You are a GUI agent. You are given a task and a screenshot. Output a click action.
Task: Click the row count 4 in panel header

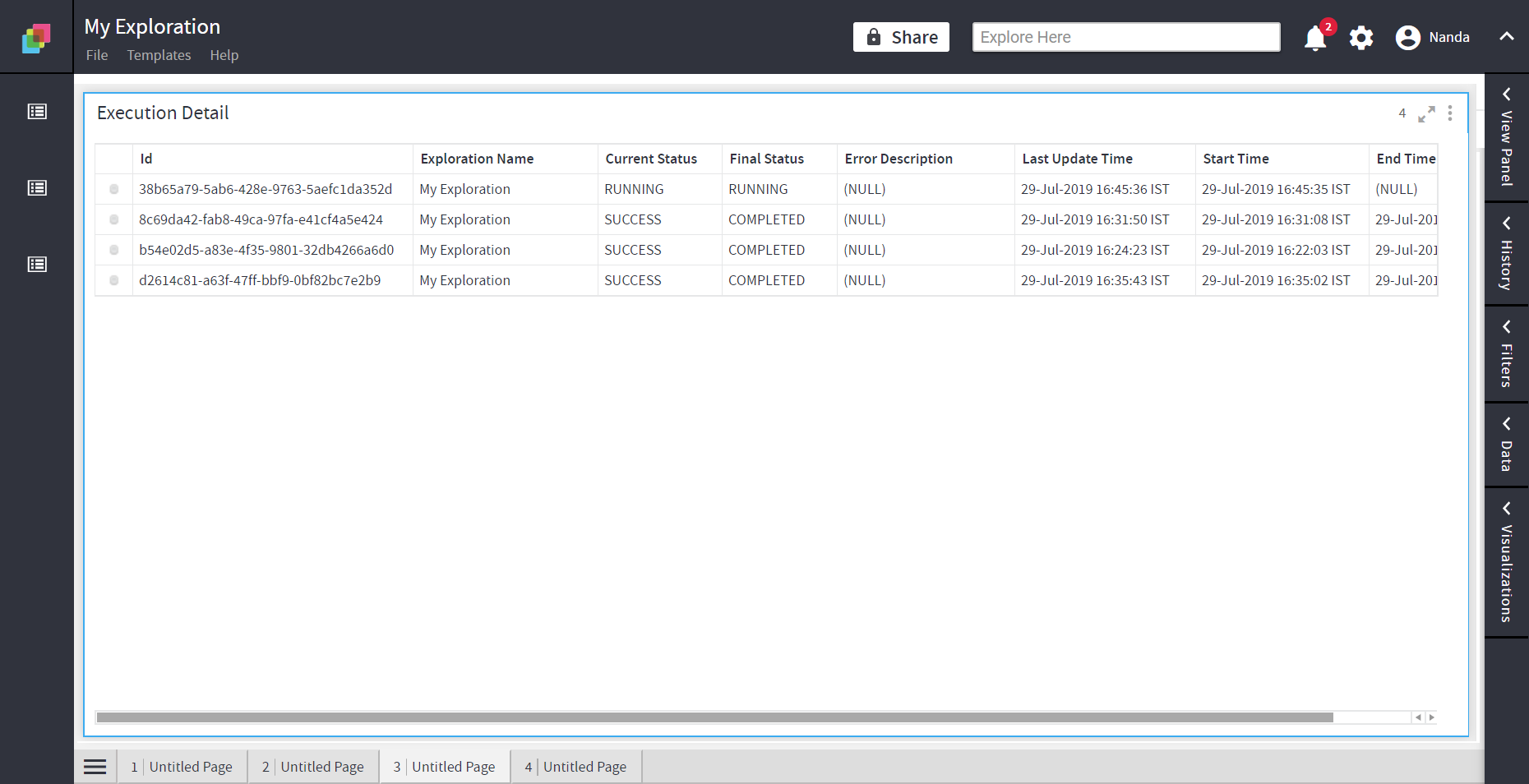(x=1402, y=113)
